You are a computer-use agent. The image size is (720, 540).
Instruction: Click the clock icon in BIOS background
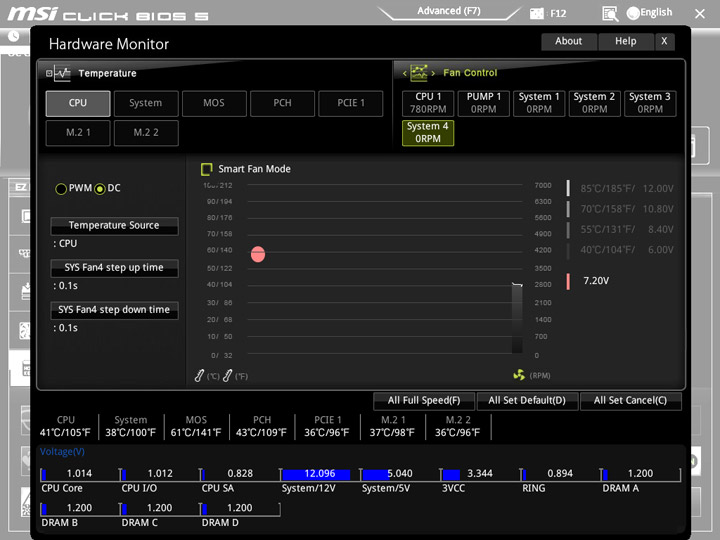[13, 35]
